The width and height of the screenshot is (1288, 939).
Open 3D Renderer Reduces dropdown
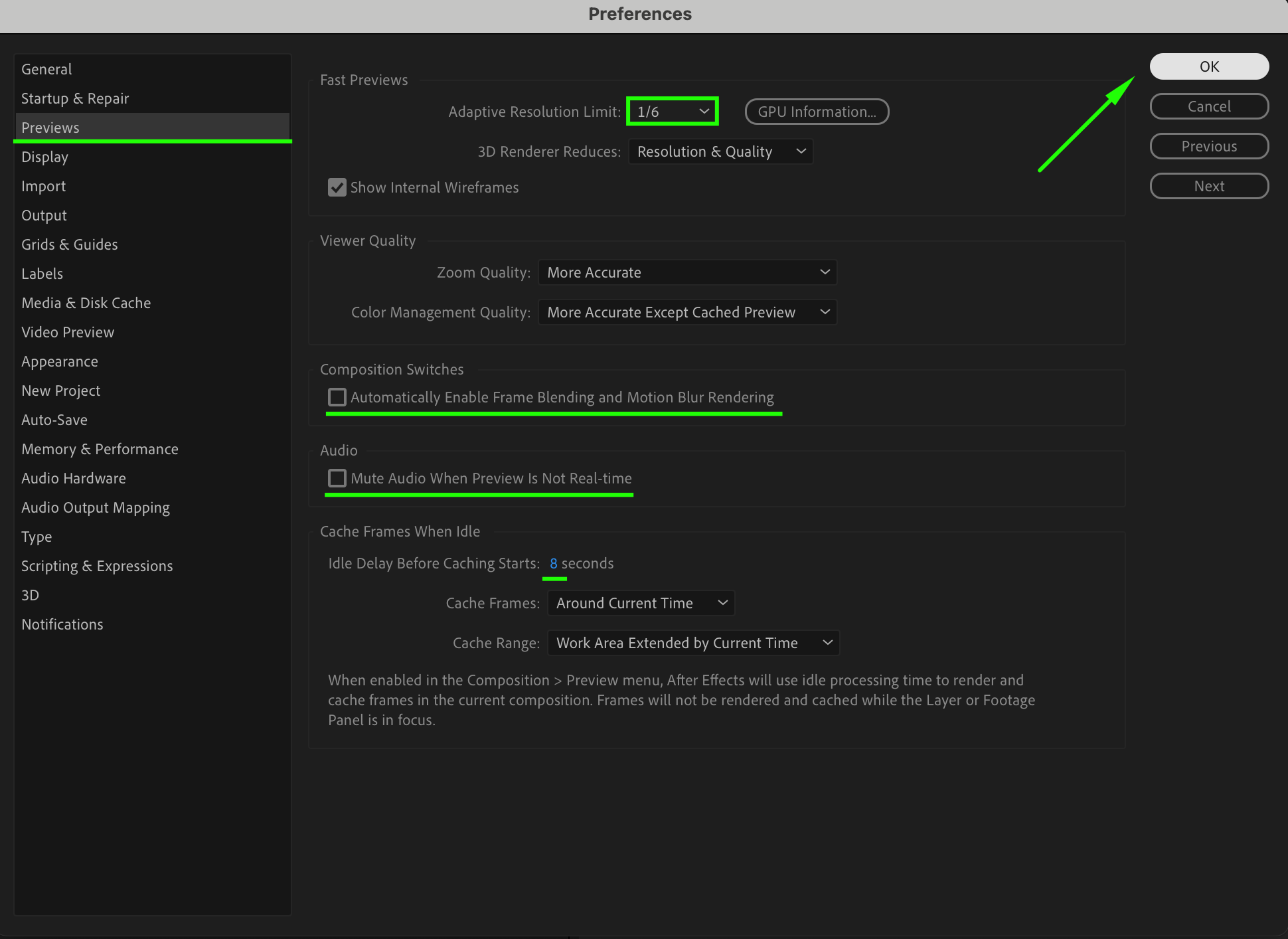point(720,152)
